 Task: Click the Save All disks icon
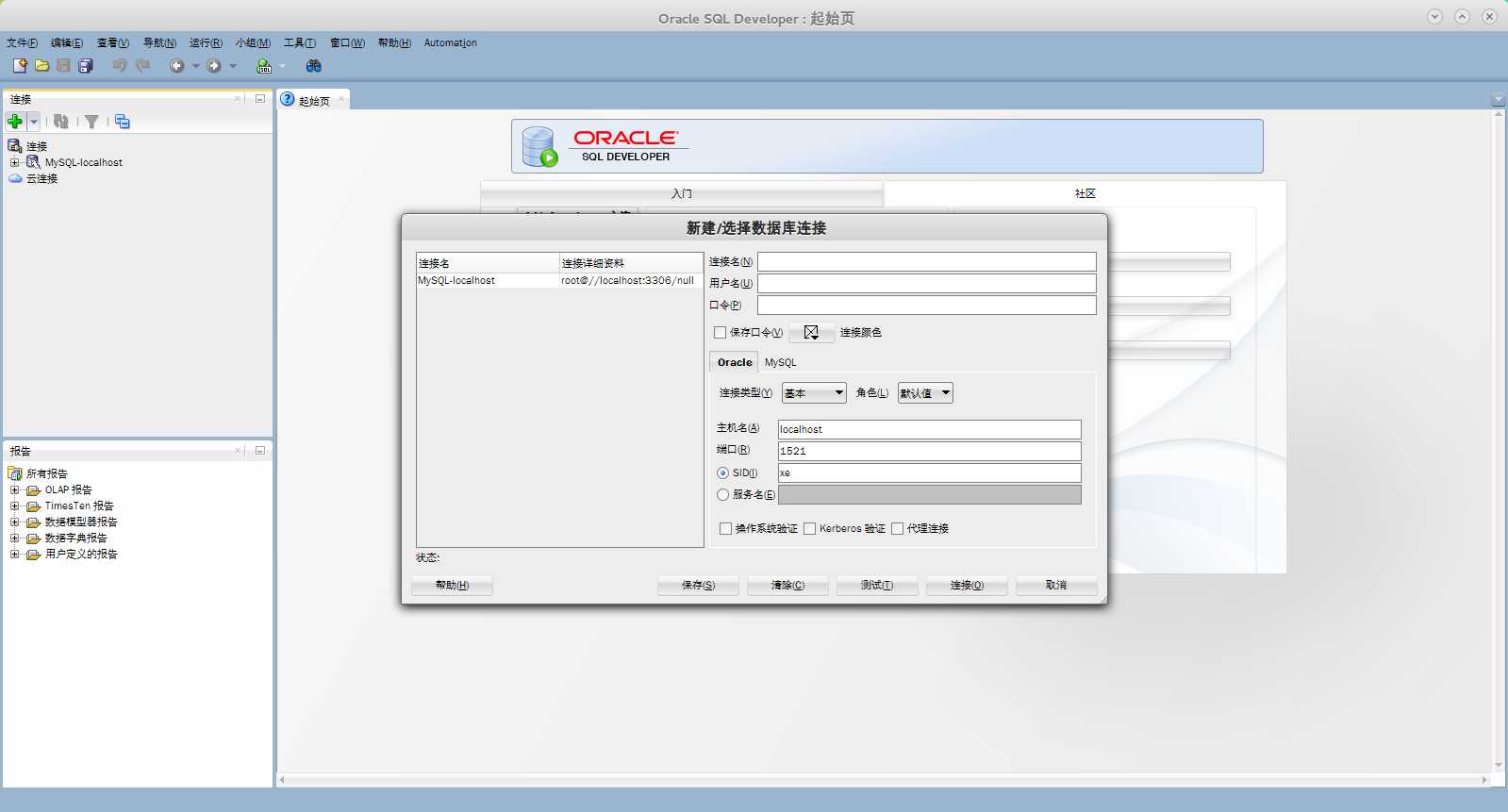coord(85,65)
